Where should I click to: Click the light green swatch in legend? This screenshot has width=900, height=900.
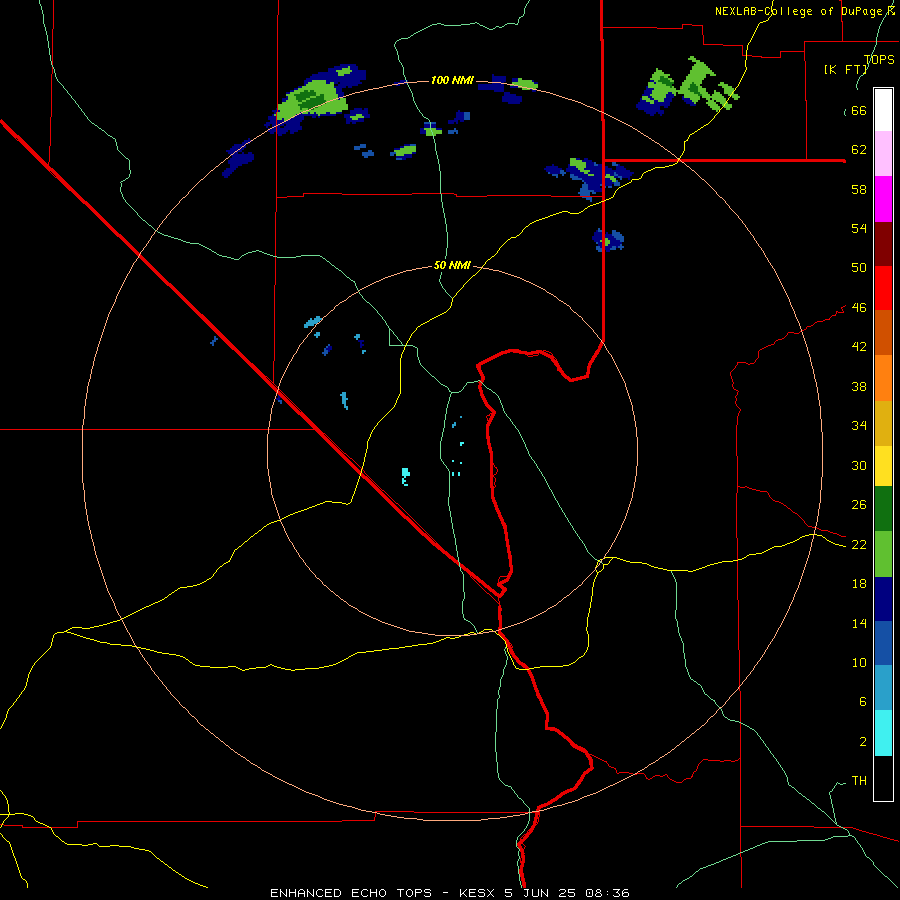pyautogui.click(x=883, y=554)
